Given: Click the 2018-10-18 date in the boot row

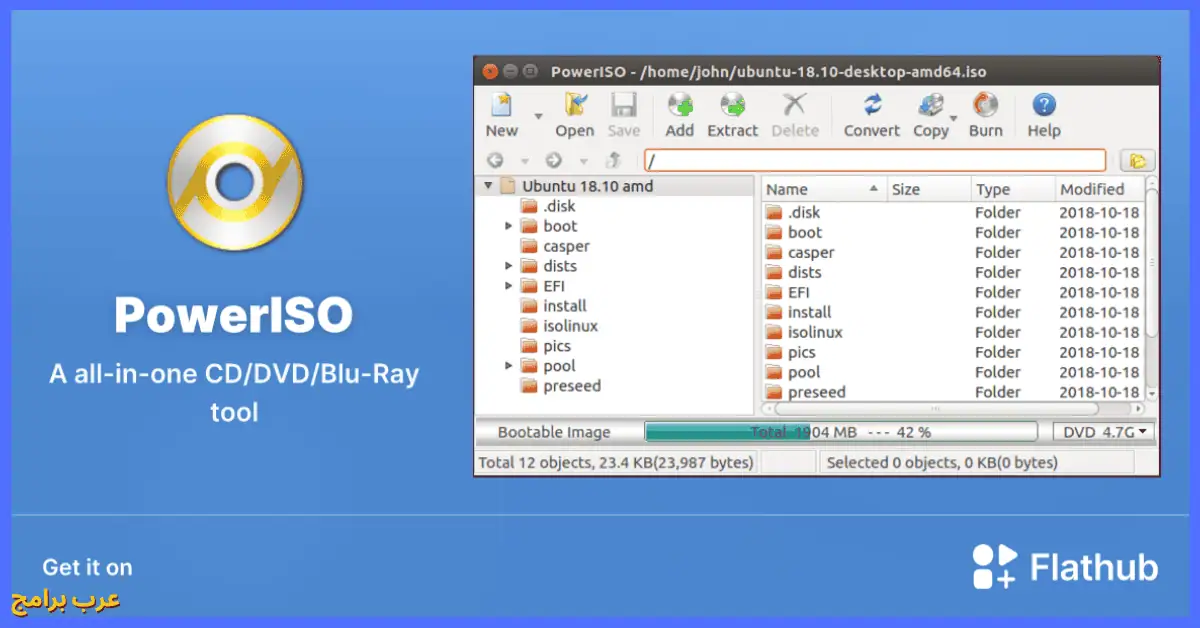Looking at the screenshot, I should (1099, 232).
